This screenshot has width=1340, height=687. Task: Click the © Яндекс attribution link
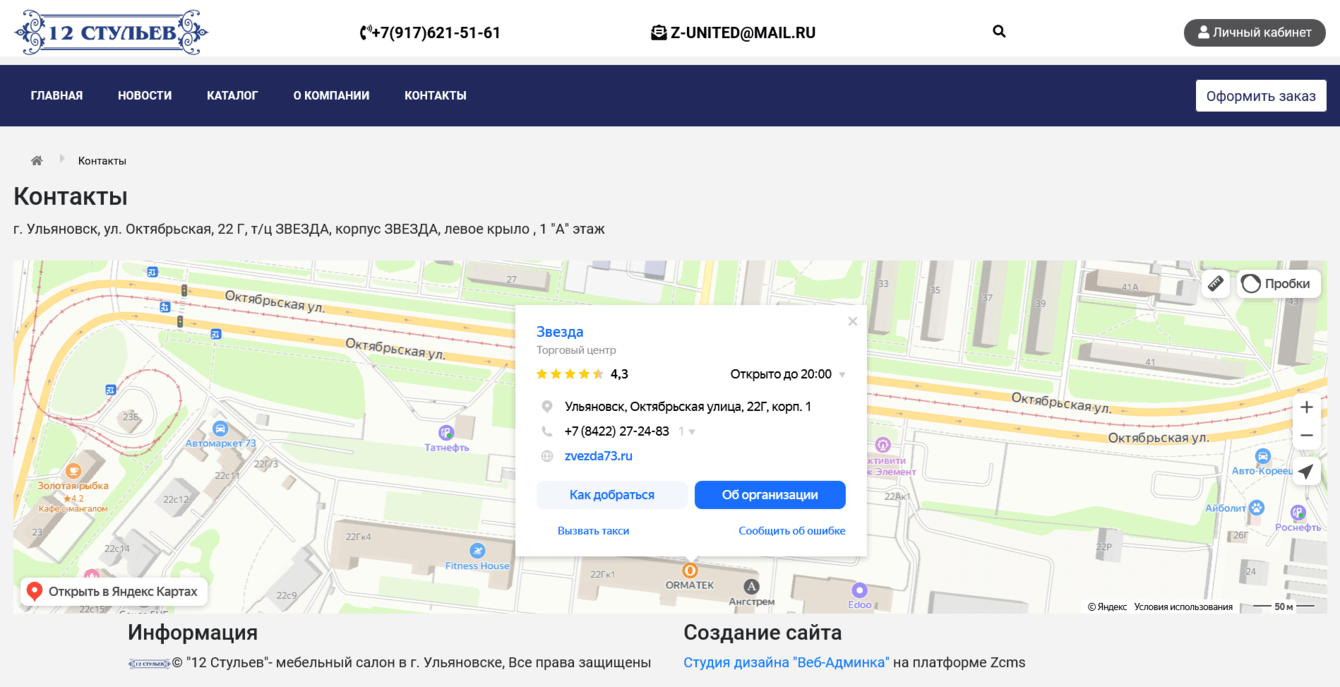point(1107,607)
